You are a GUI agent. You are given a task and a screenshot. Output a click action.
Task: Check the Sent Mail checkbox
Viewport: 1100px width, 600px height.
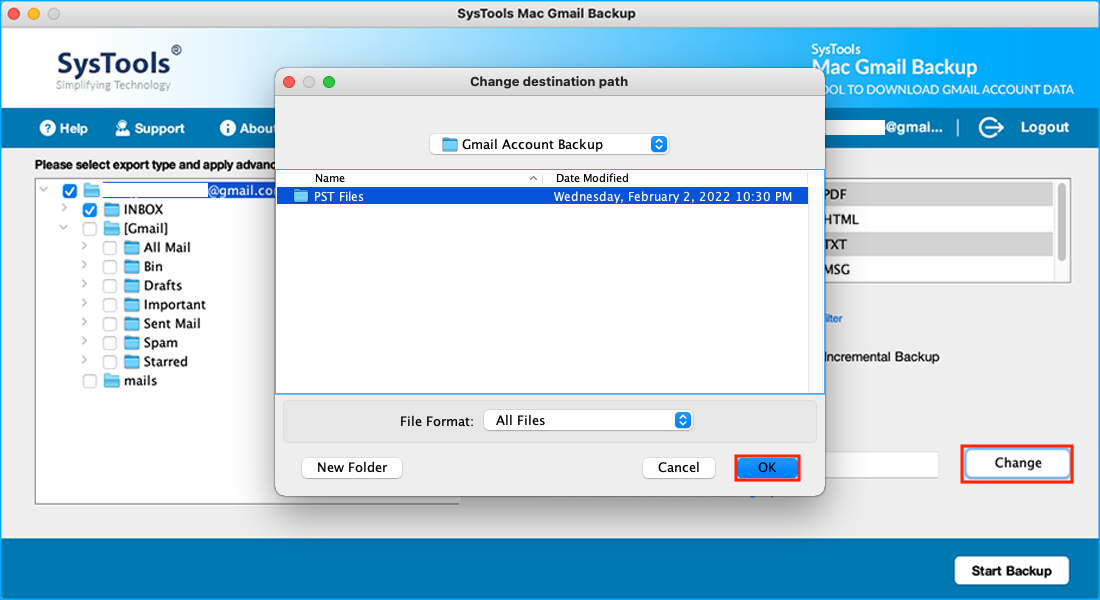110,324
